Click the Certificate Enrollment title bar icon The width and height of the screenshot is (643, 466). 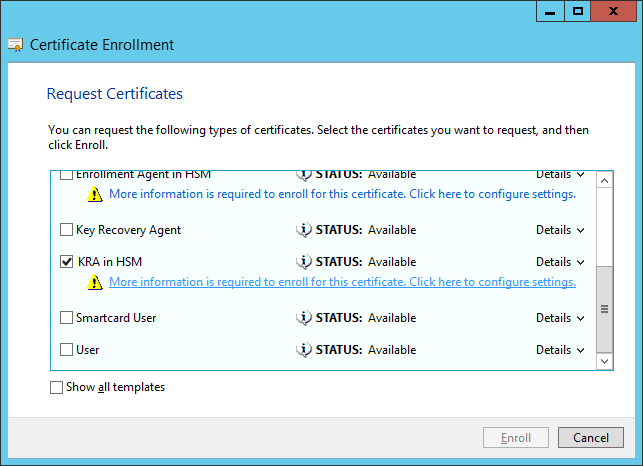(15, 45)
